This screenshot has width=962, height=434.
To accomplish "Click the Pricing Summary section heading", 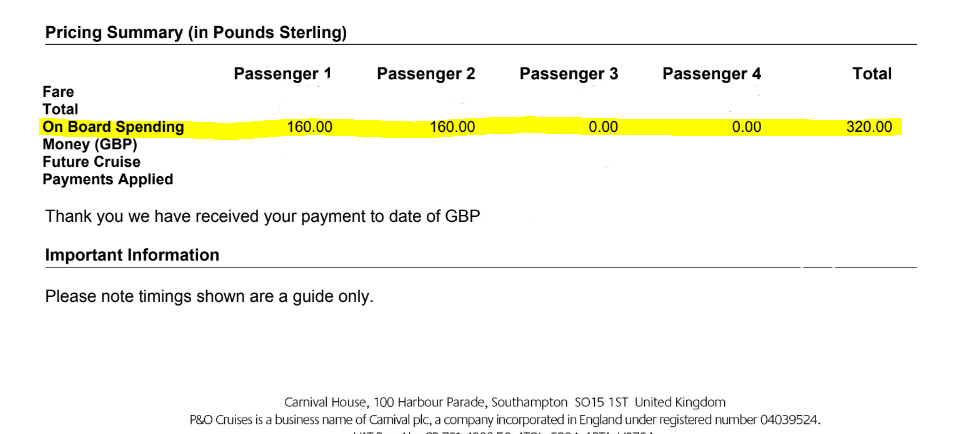I will pyautogui.click(x=196, y=33).
